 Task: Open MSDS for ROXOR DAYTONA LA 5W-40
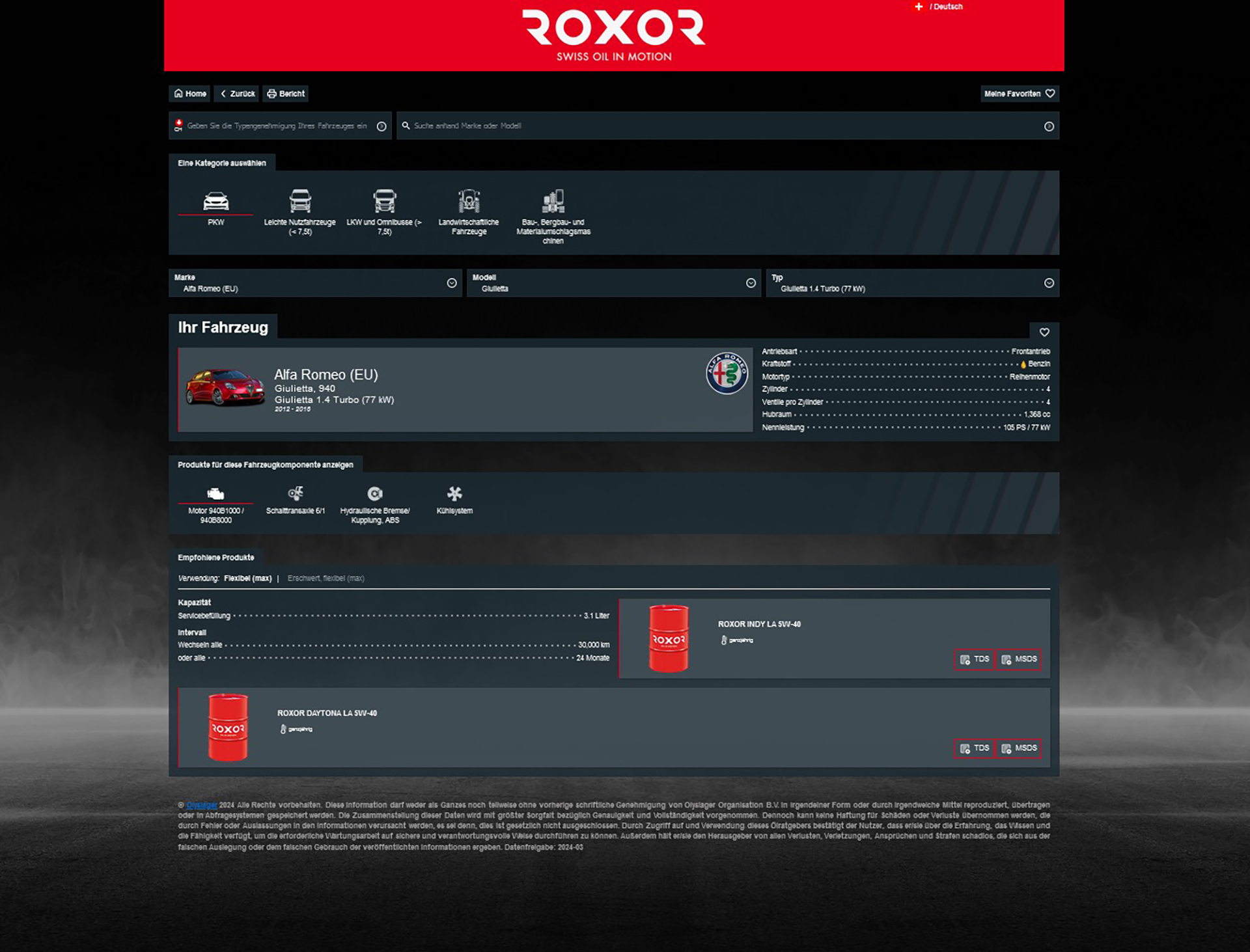1019,748
